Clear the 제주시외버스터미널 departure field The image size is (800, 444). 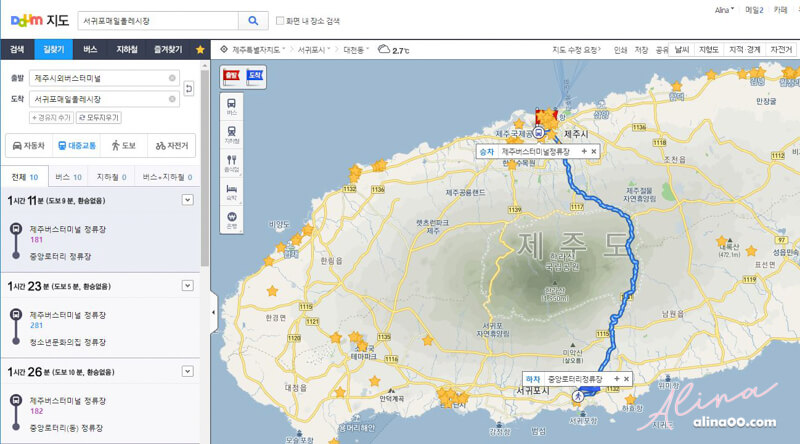pyautogui.click(x=172, y=78)
